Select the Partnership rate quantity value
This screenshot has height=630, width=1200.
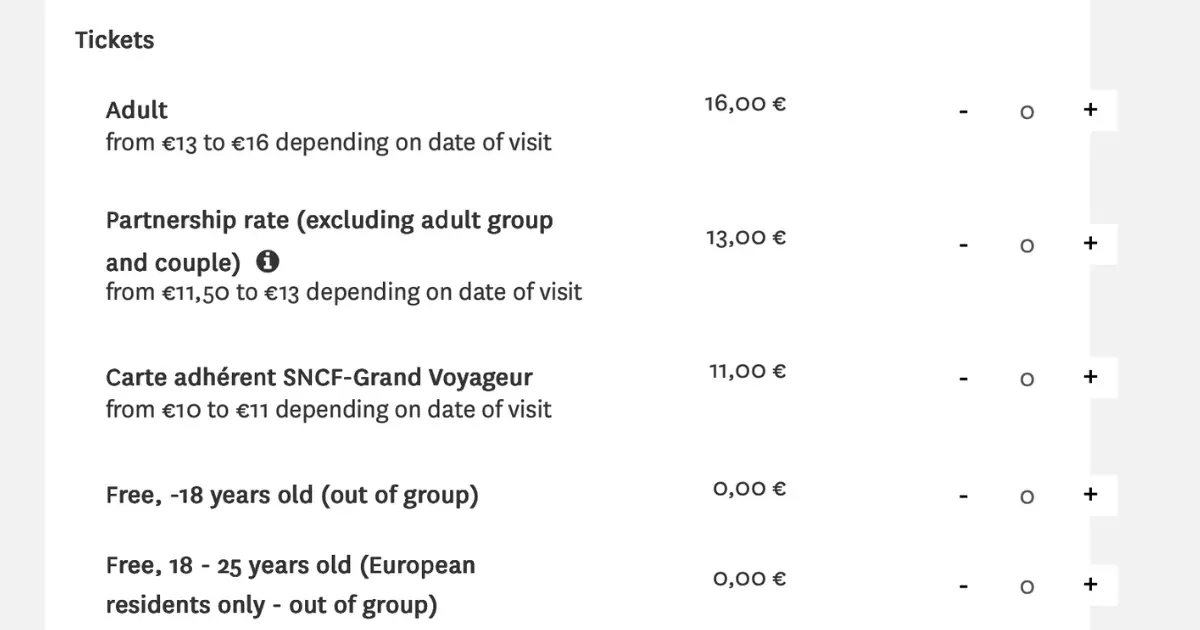pyautogui.click(x=1027, y=245)
